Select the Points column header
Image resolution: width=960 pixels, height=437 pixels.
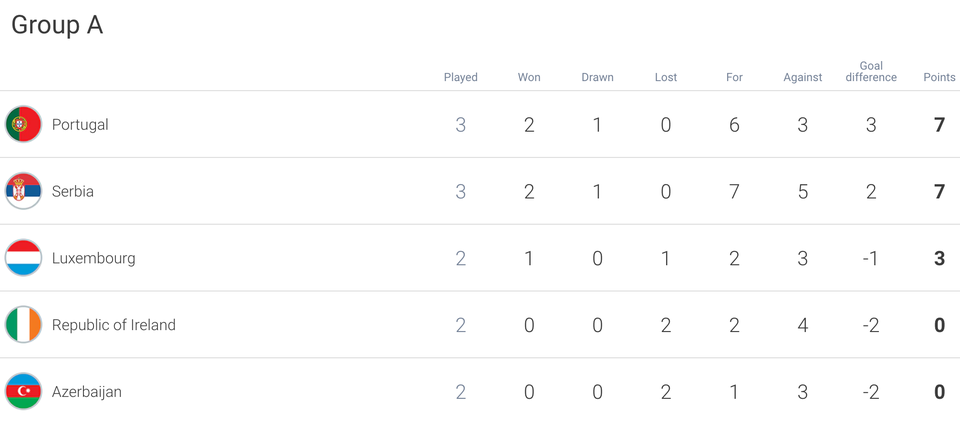coord(939,77)
